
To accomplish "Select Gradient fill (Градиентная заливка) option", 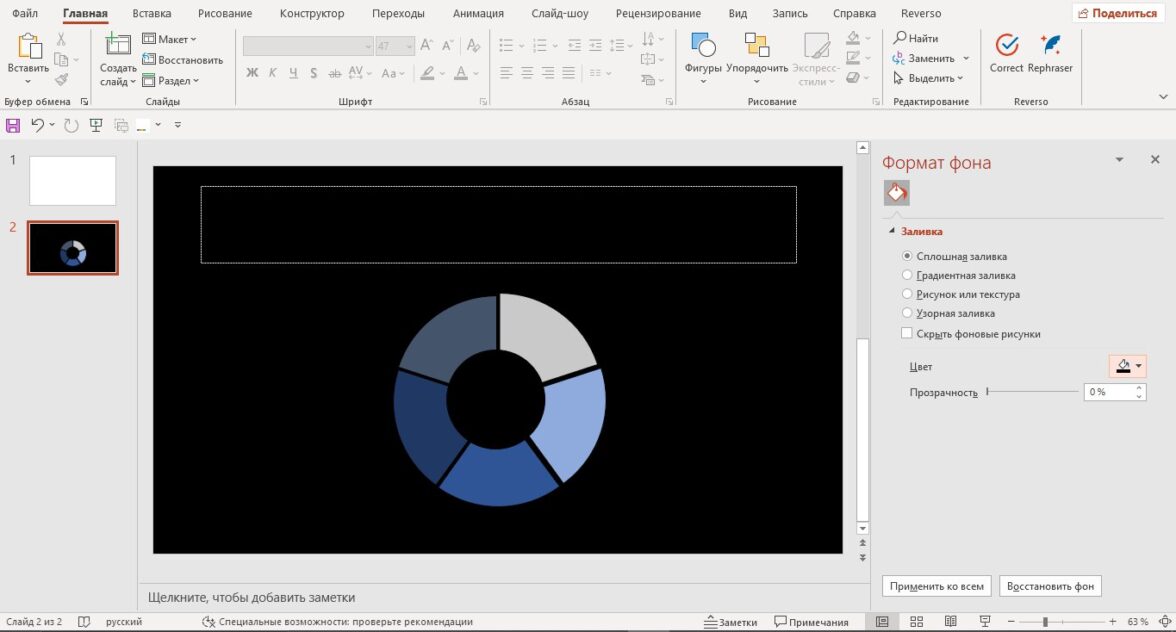I will (907, 275).
